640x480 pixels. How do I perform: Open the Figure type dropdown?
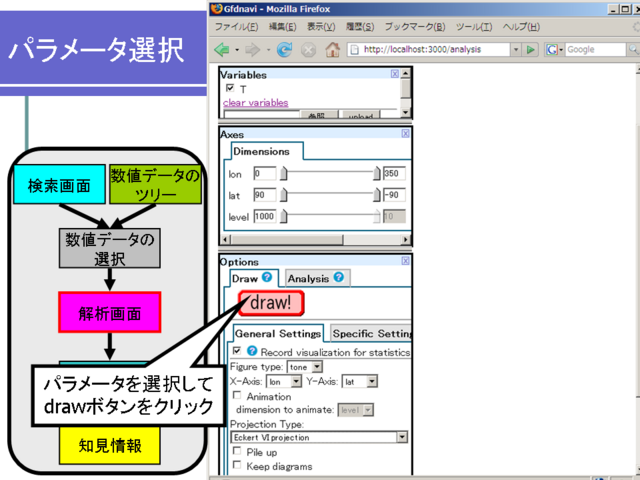pos(304,367)
